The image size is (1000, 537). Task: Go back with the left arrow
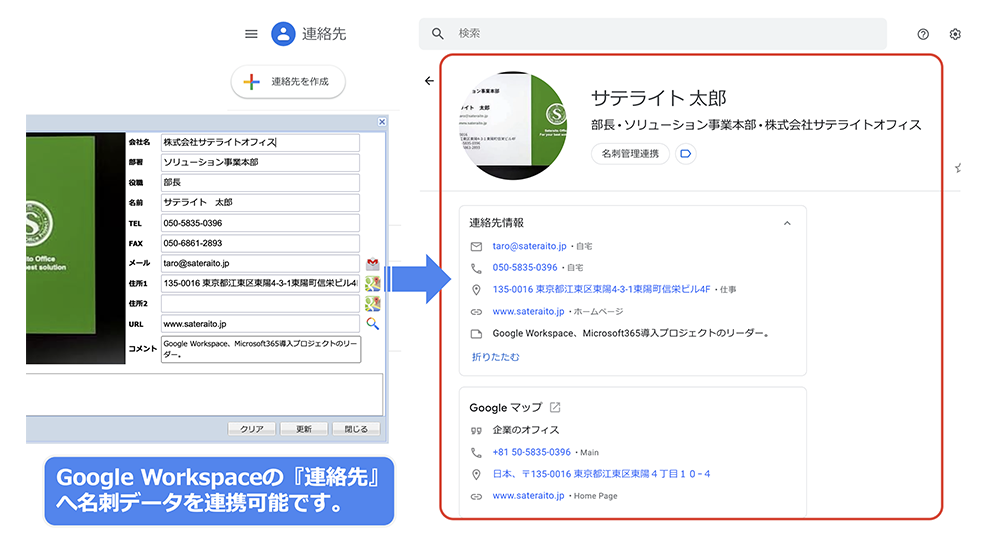coord(429,80)
